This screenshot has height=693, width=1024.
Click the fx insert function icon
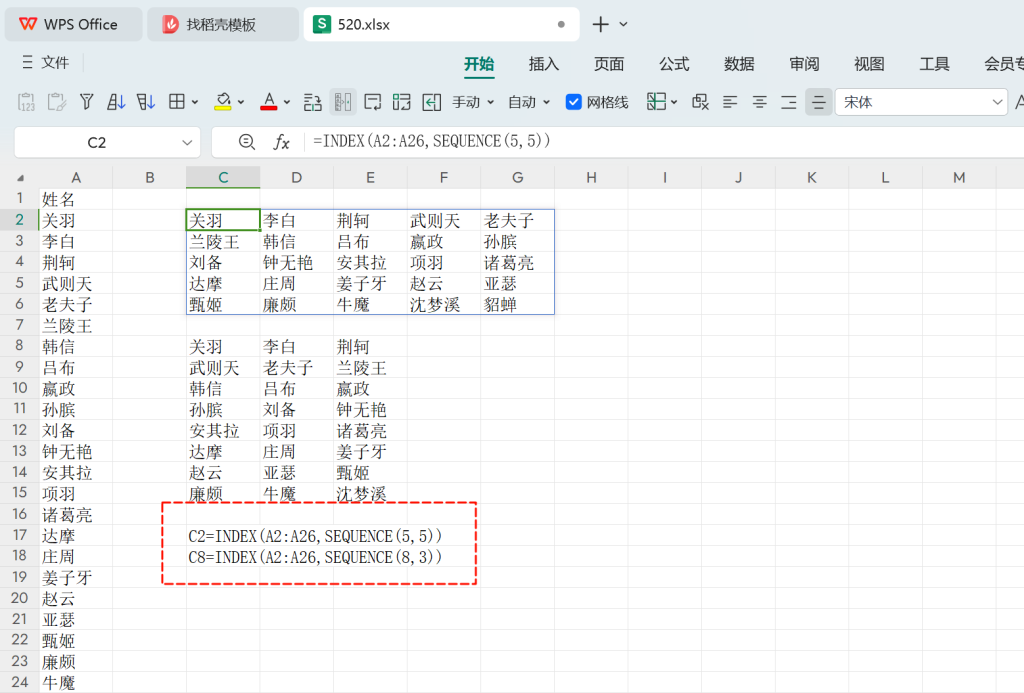[x=281, y=142]
